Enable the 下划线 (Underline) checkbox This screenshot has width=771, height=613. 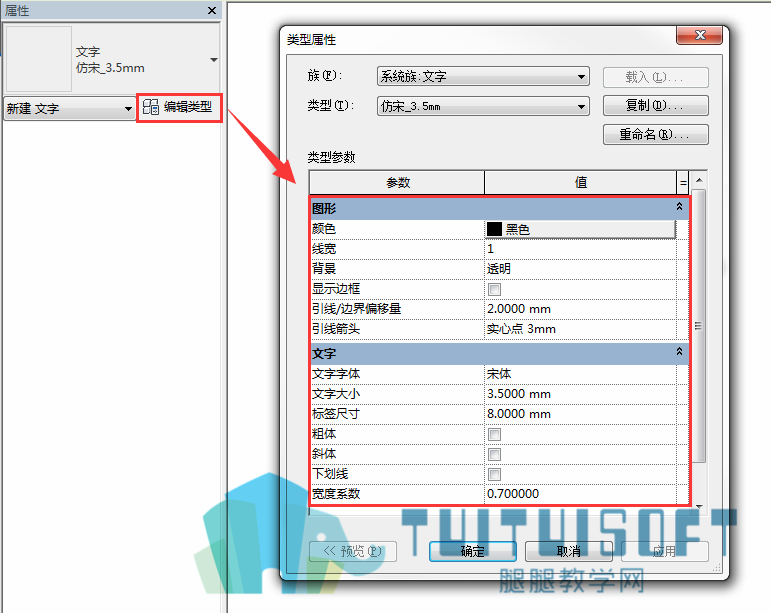pyautogui.click(x=494, y=474)
